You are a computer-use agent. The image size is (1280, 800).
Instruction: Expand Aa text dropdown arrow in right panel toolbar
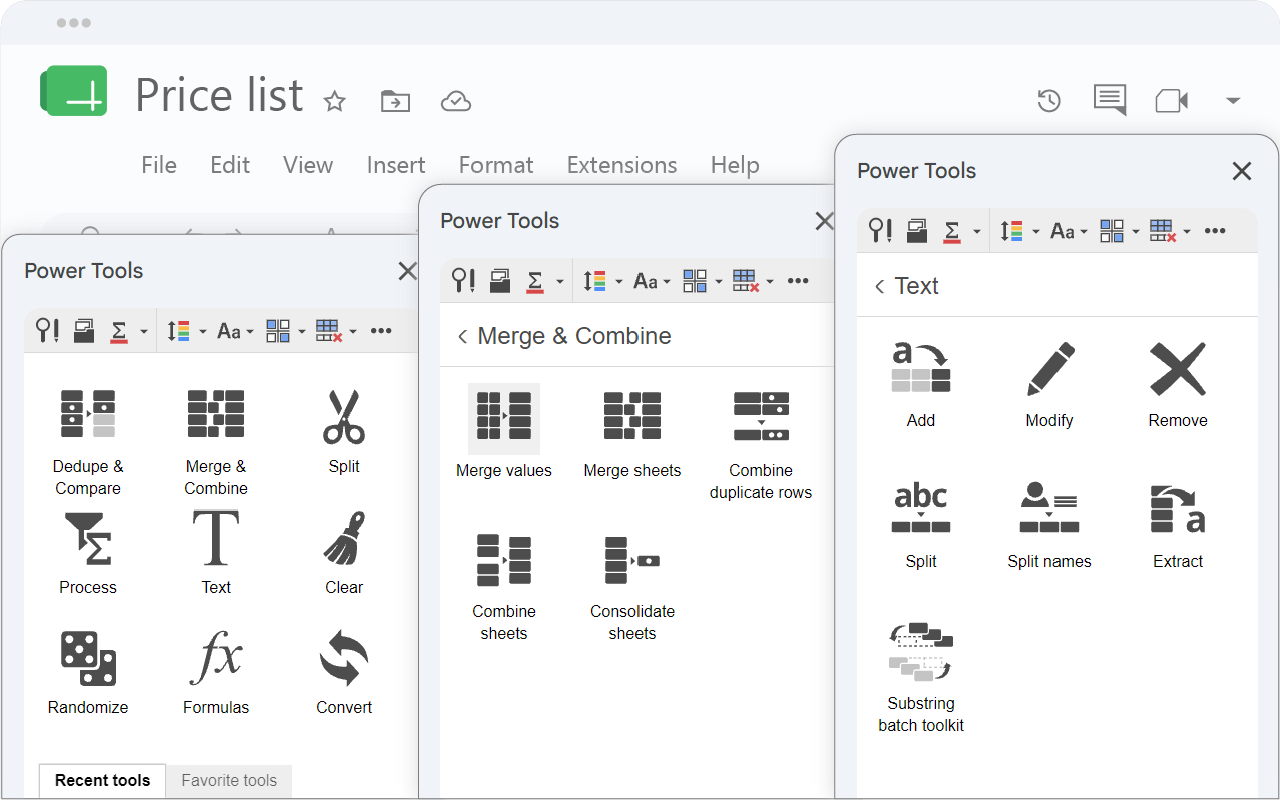click(x=1083, y=232)
